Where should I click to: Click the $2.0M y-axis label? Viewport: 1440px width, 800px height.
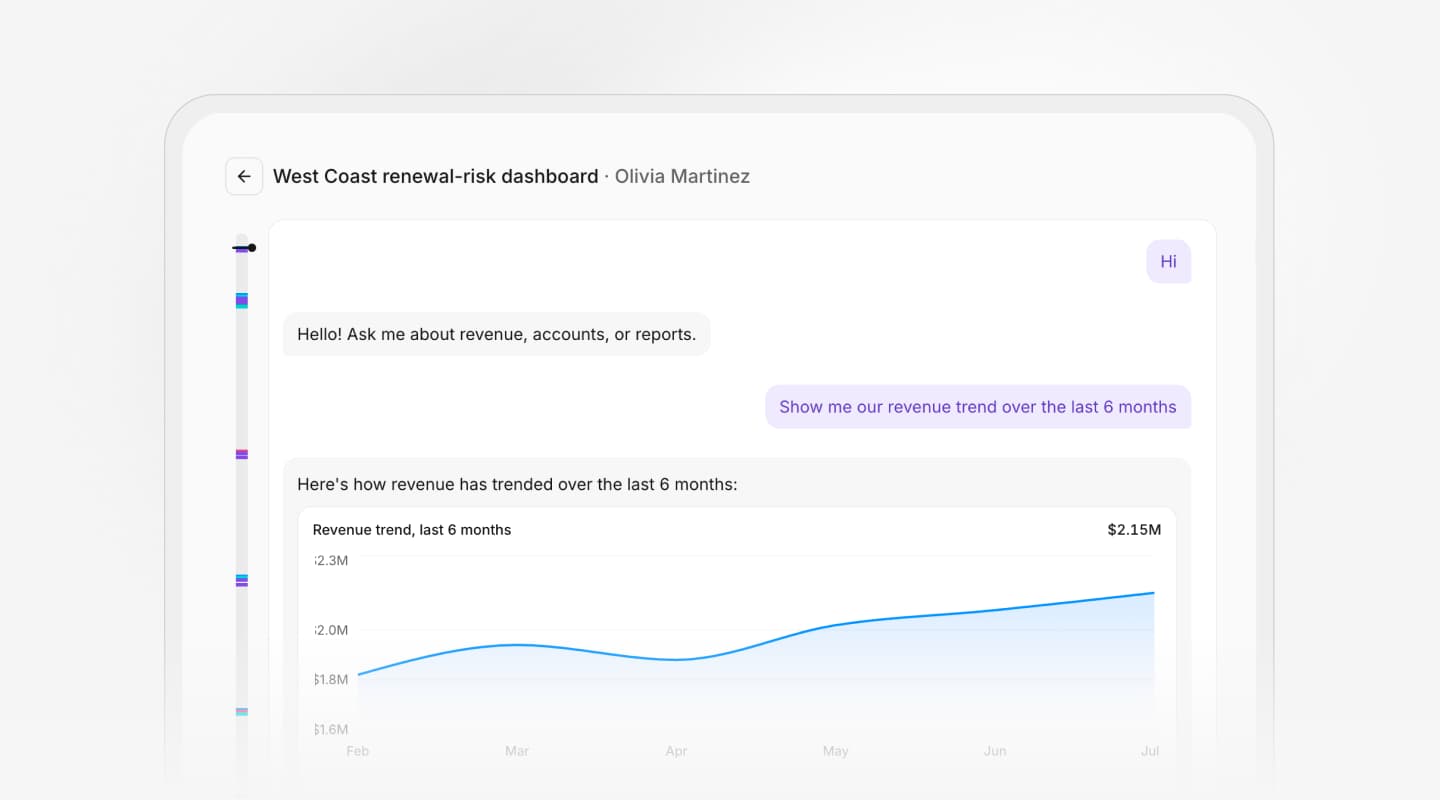click(331, 630)
